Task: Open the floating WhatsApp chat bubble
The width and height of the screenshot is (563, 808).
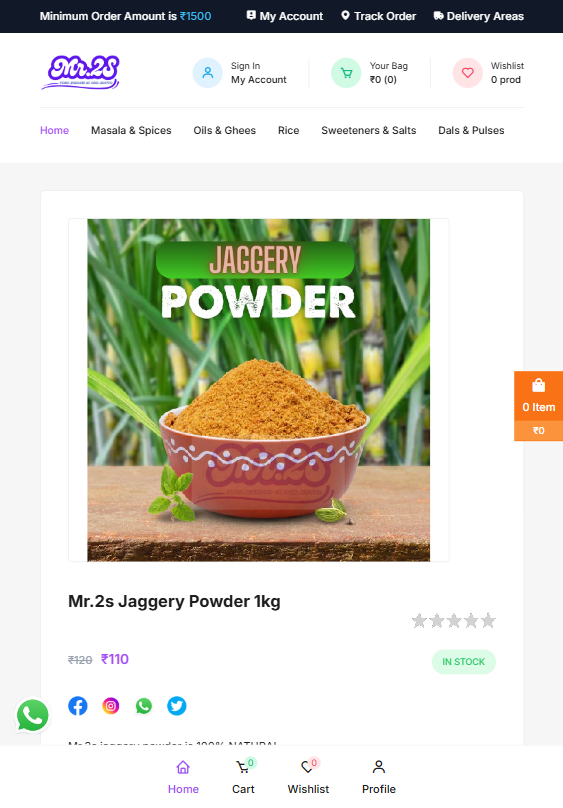Action: click(x=33, y=715)
